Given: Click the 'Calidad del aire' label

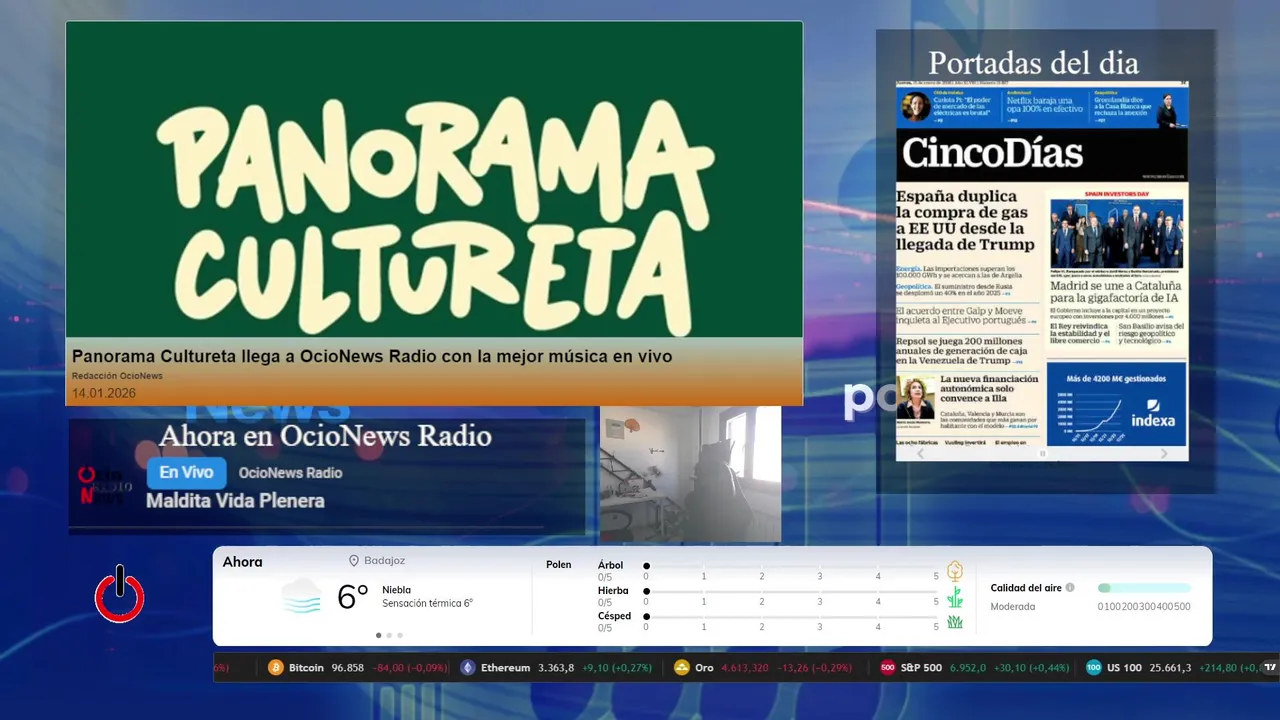Looking at the screenshot, I should click(1026, 588).
